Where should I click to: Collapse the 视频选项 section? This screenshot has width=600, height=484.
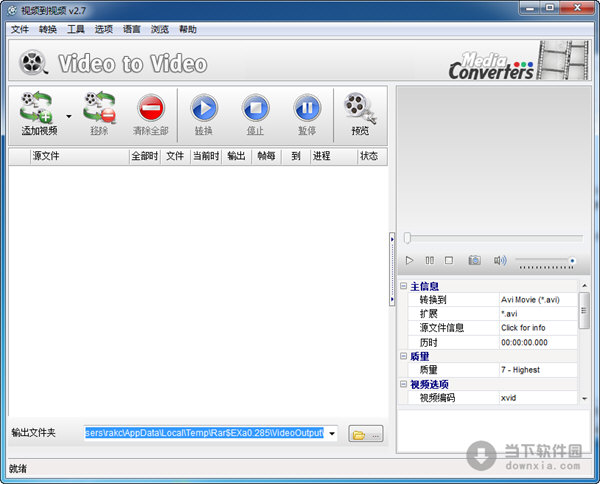tap(403, 384)
